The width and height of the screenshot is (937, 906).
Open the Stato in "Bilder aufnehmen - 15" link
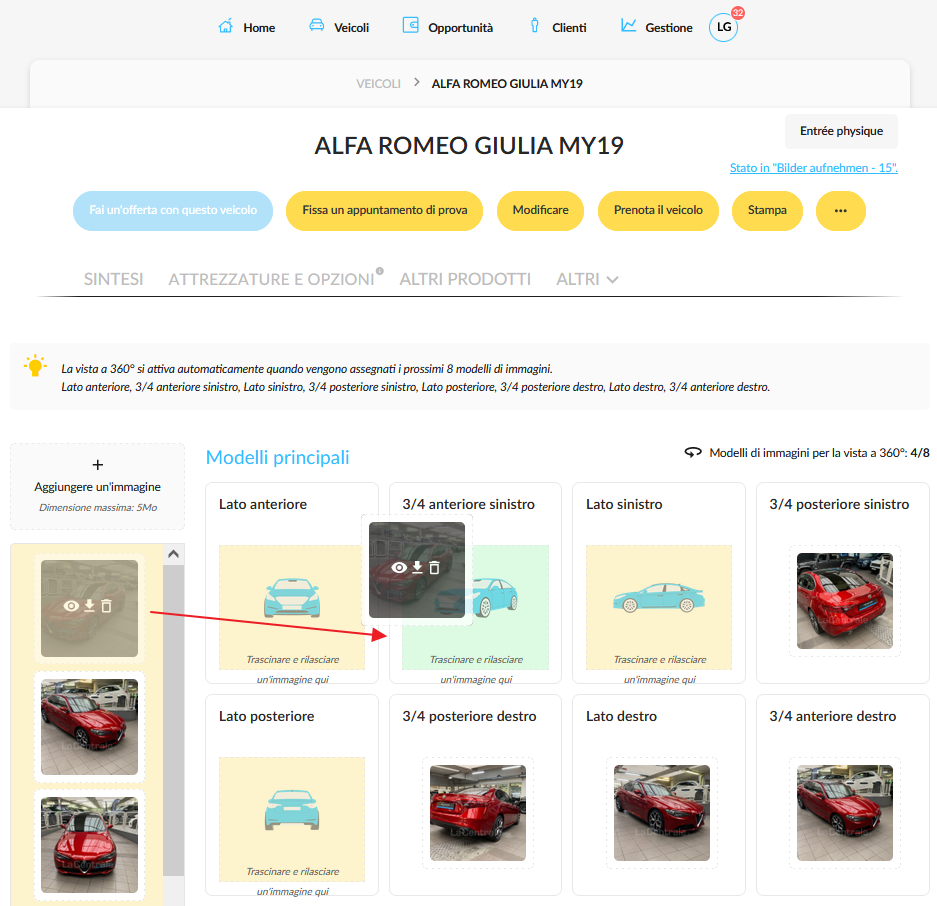[x=813, y=168]
